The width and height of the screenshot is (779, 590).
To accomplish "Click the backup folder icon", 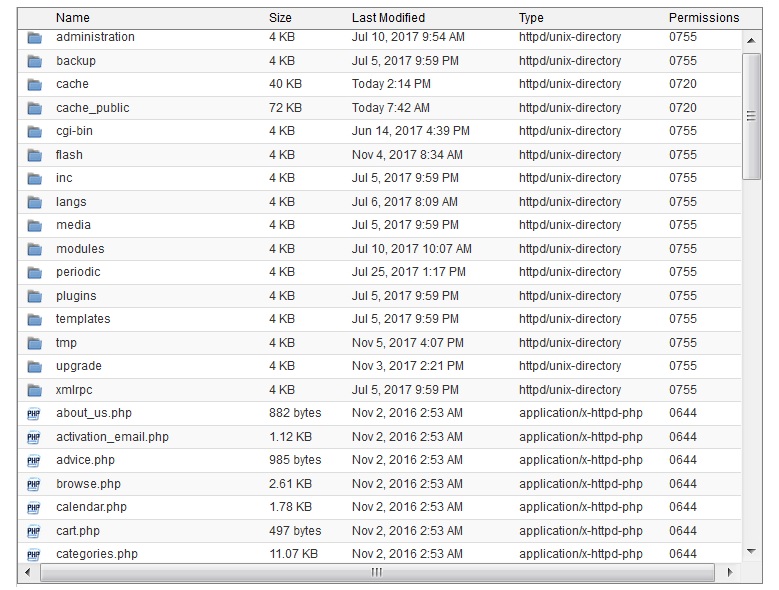I will point(35,61).
